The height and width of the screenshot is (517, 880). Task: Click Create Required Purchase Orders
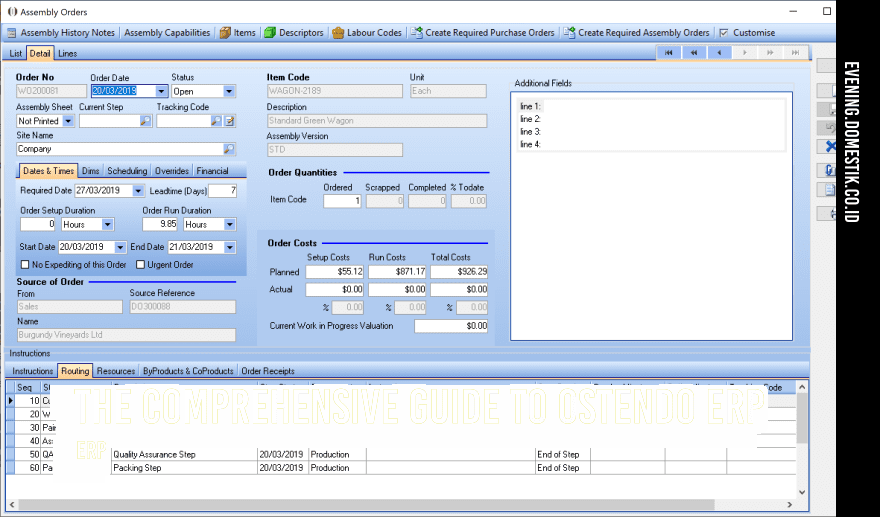pos(483,33)
